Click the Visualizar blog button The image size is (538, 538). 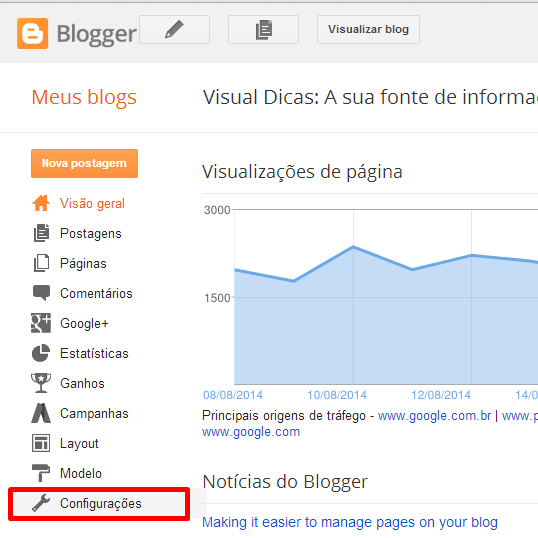coord(369,30)
